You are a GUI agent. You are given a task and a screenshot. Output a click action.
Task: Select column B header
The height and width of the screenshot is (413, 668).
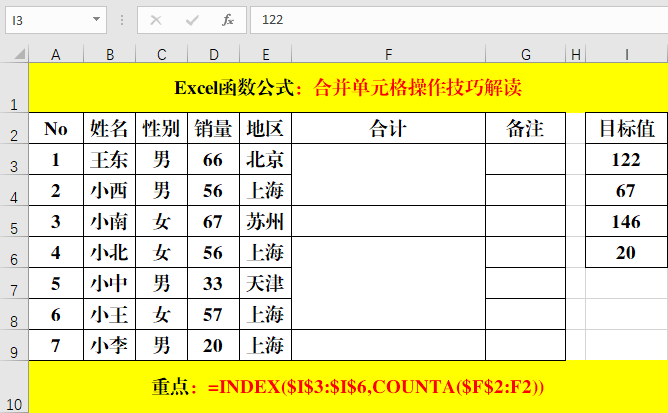109,55
